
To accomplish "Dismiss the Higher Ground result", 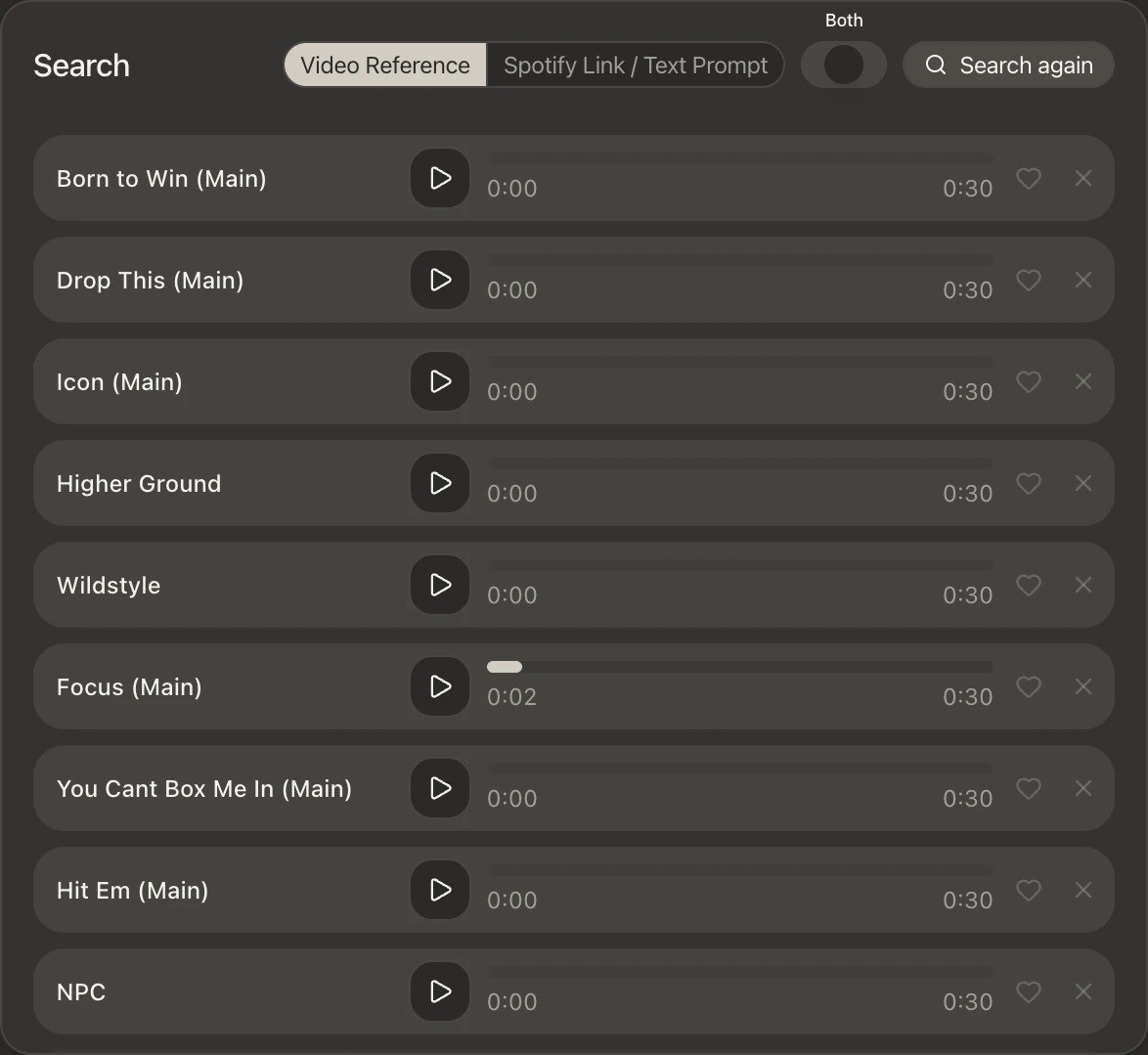I will coord(1083,483).
